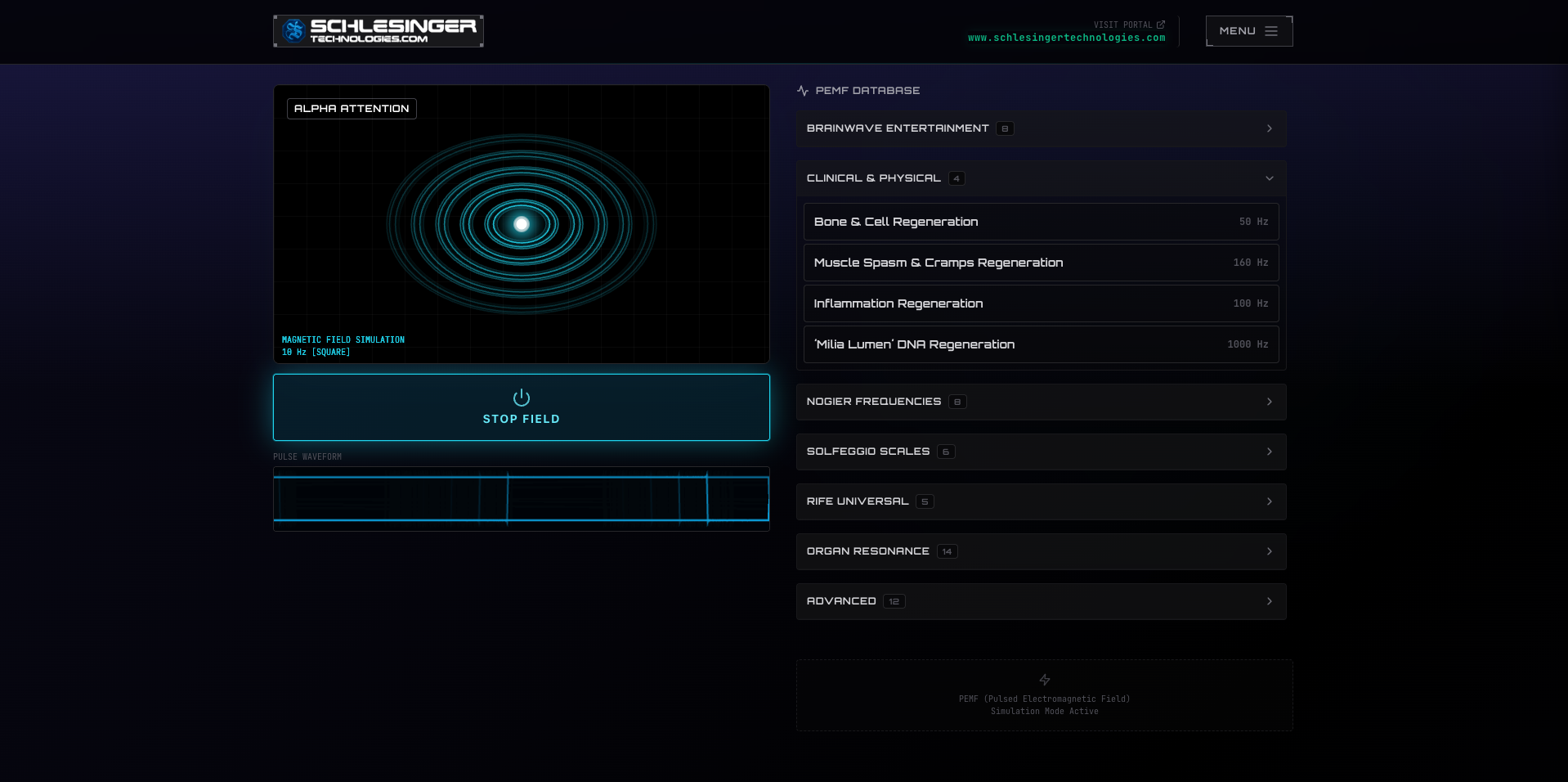The height and width of the screenshot is (782, 1568).
Task: Click the external link icon beside Visit Portal
Action: pyautogui.click(x=1160, y=25)
